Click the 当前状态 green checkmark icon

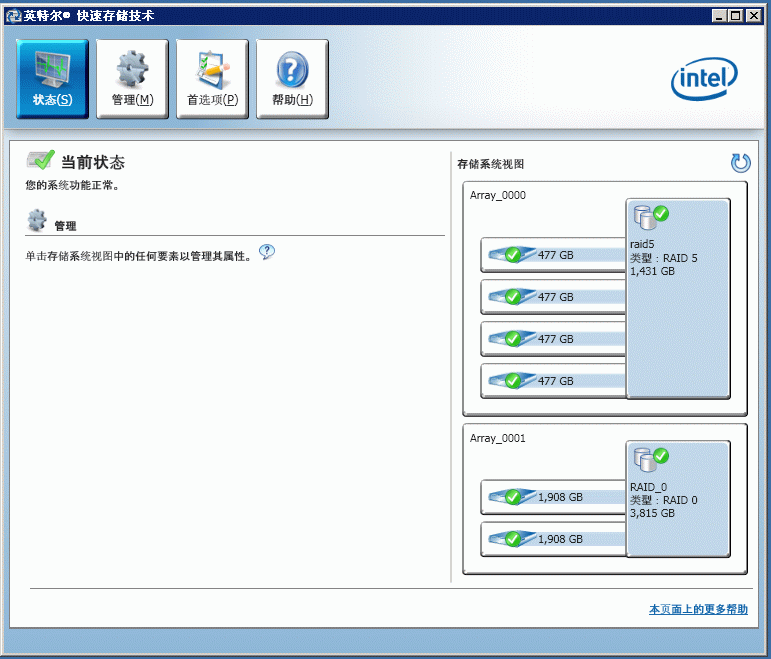pos(40,160)
